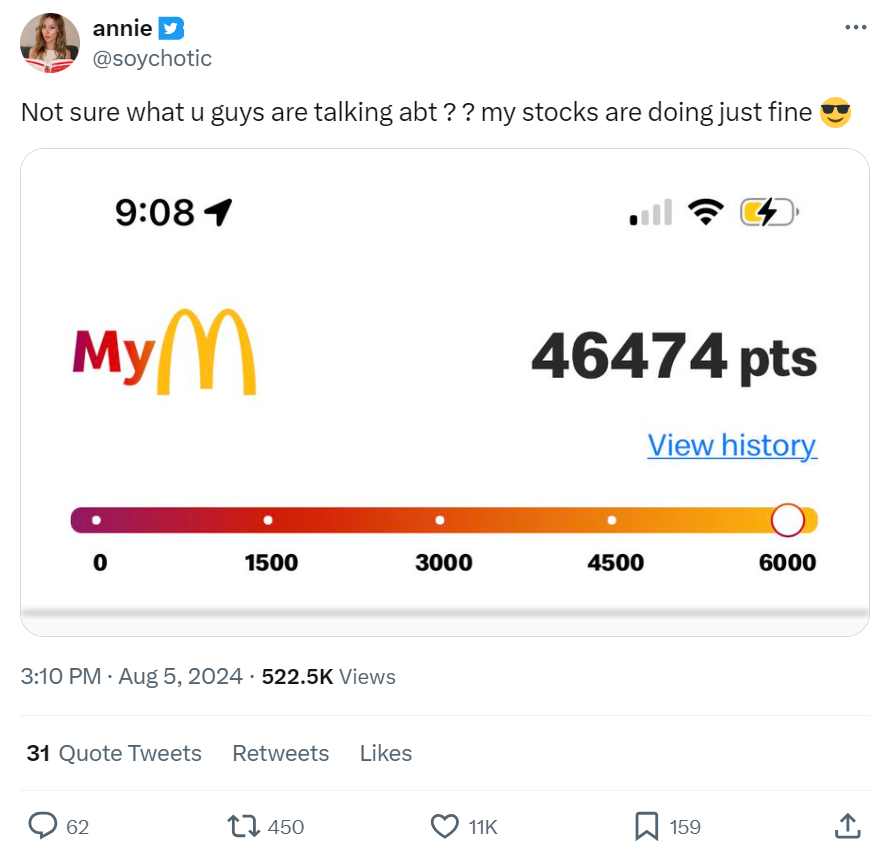Tap the Wi-Fi icon in the status bar
Image resolution: width=881 pixels, height=855 pixels.
click(707, 211)
